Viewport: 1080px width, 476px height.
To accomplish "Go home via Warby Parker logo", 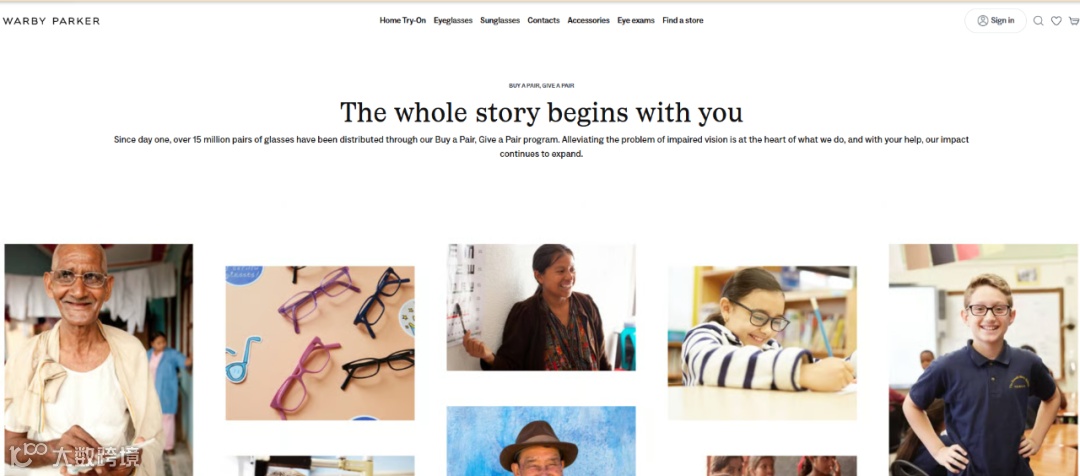I will coord(51,21).
